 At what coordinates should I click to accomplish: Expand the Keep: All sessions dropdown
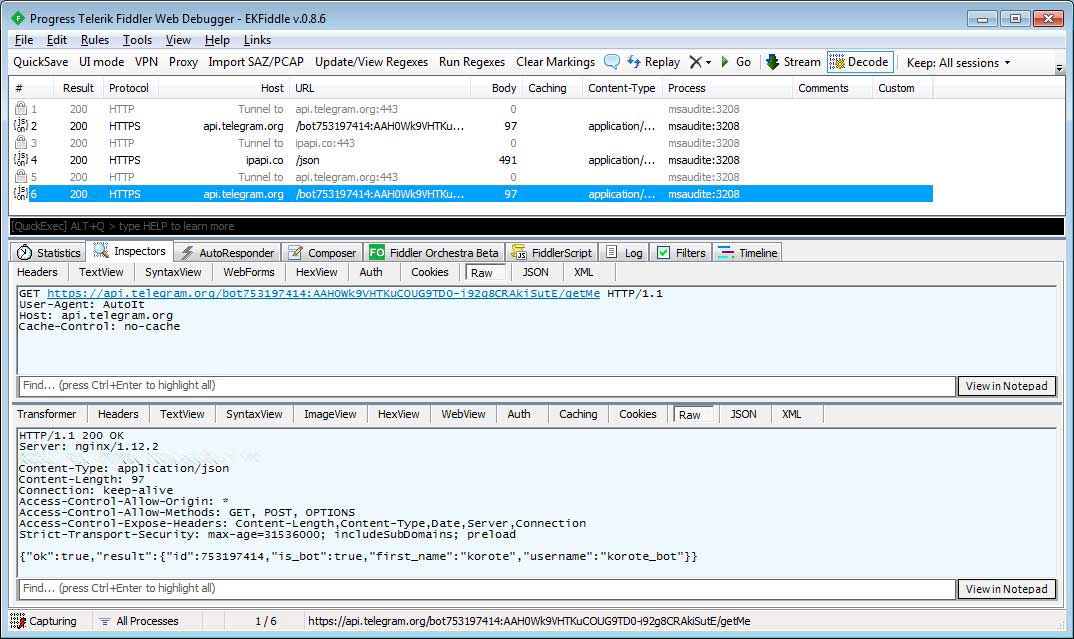click(958, 62)
